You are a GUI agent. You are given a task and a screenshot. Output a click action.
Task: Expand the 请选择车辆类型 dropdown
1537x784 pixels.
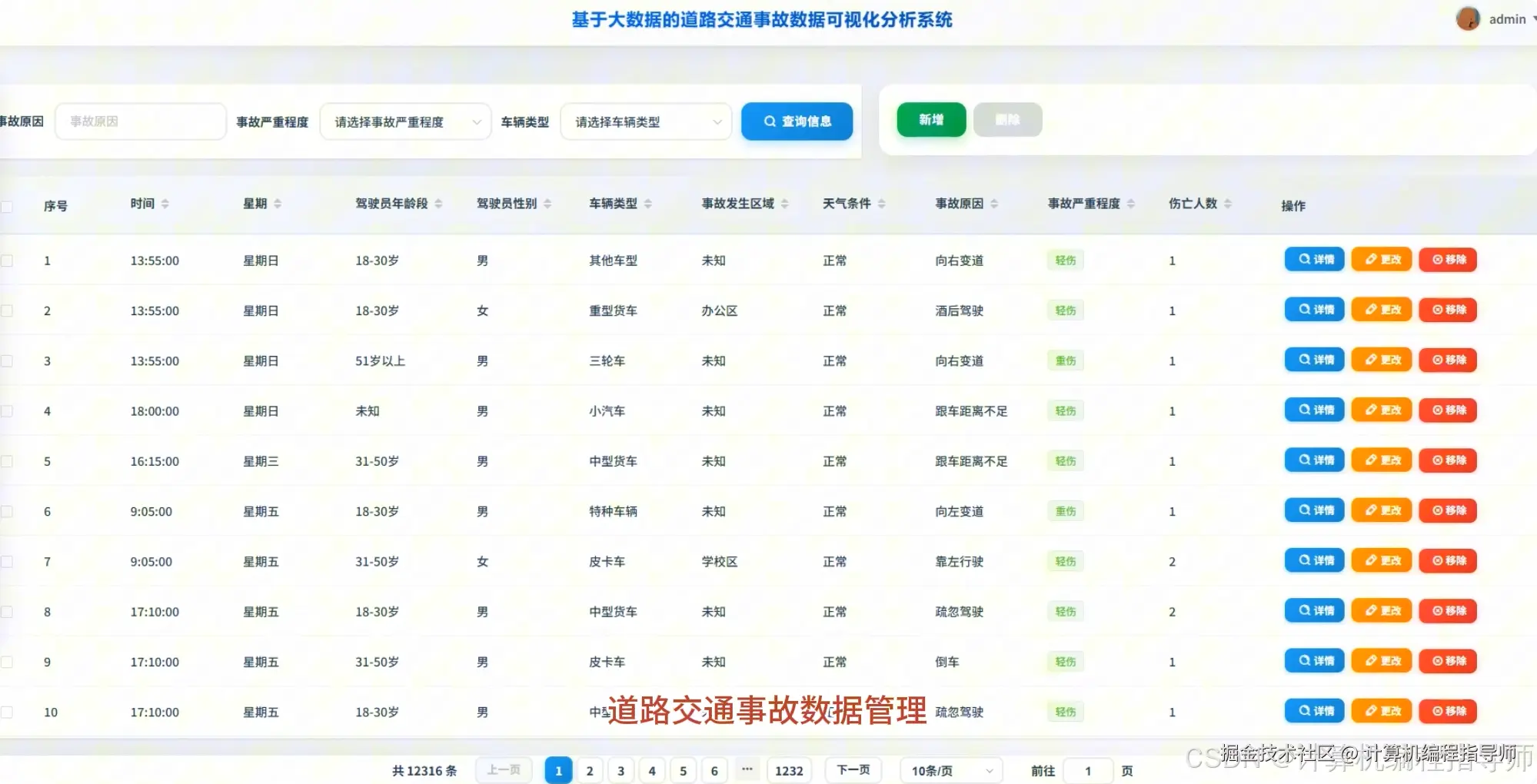pos(645,121)
